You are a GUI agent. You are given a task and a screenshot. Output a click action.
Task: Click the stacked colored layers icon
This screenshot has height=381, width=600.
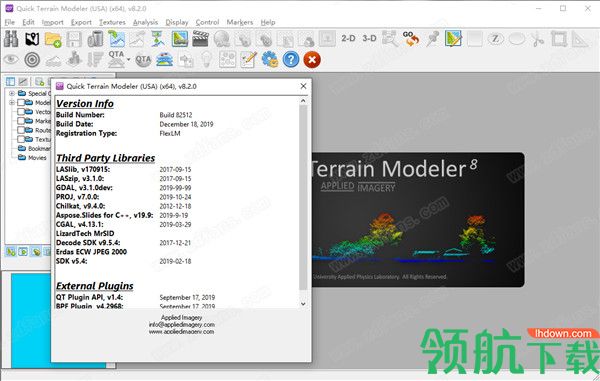click(x=164, y=60)
